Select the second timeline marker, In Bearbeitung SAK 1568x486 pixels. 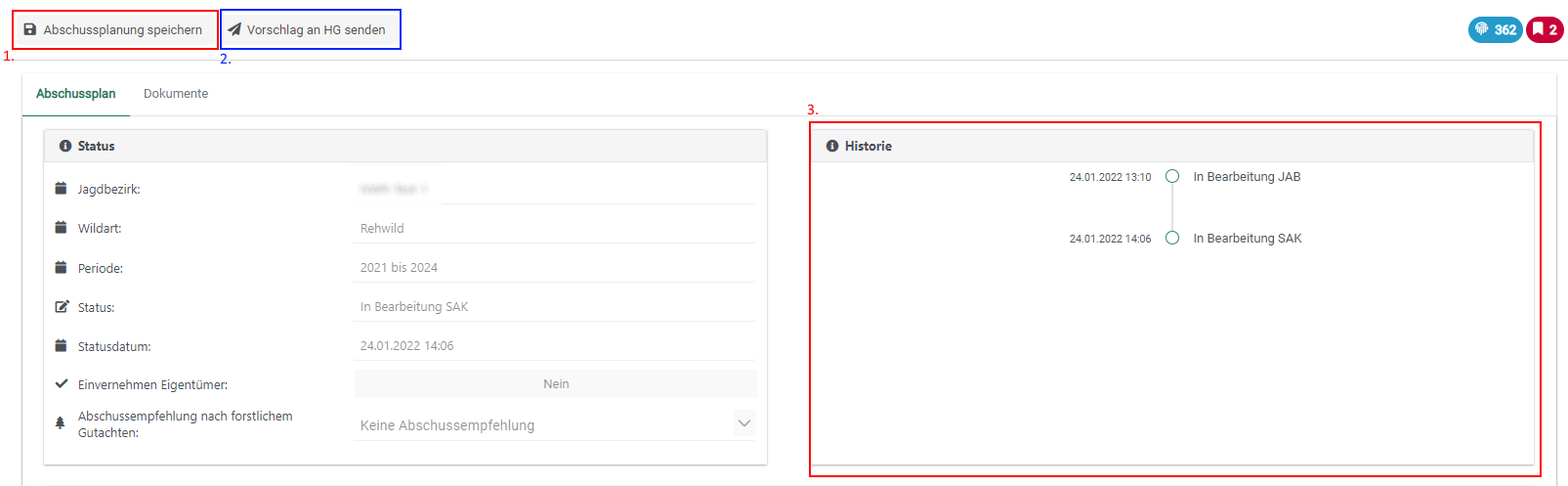pos(1172,238)
